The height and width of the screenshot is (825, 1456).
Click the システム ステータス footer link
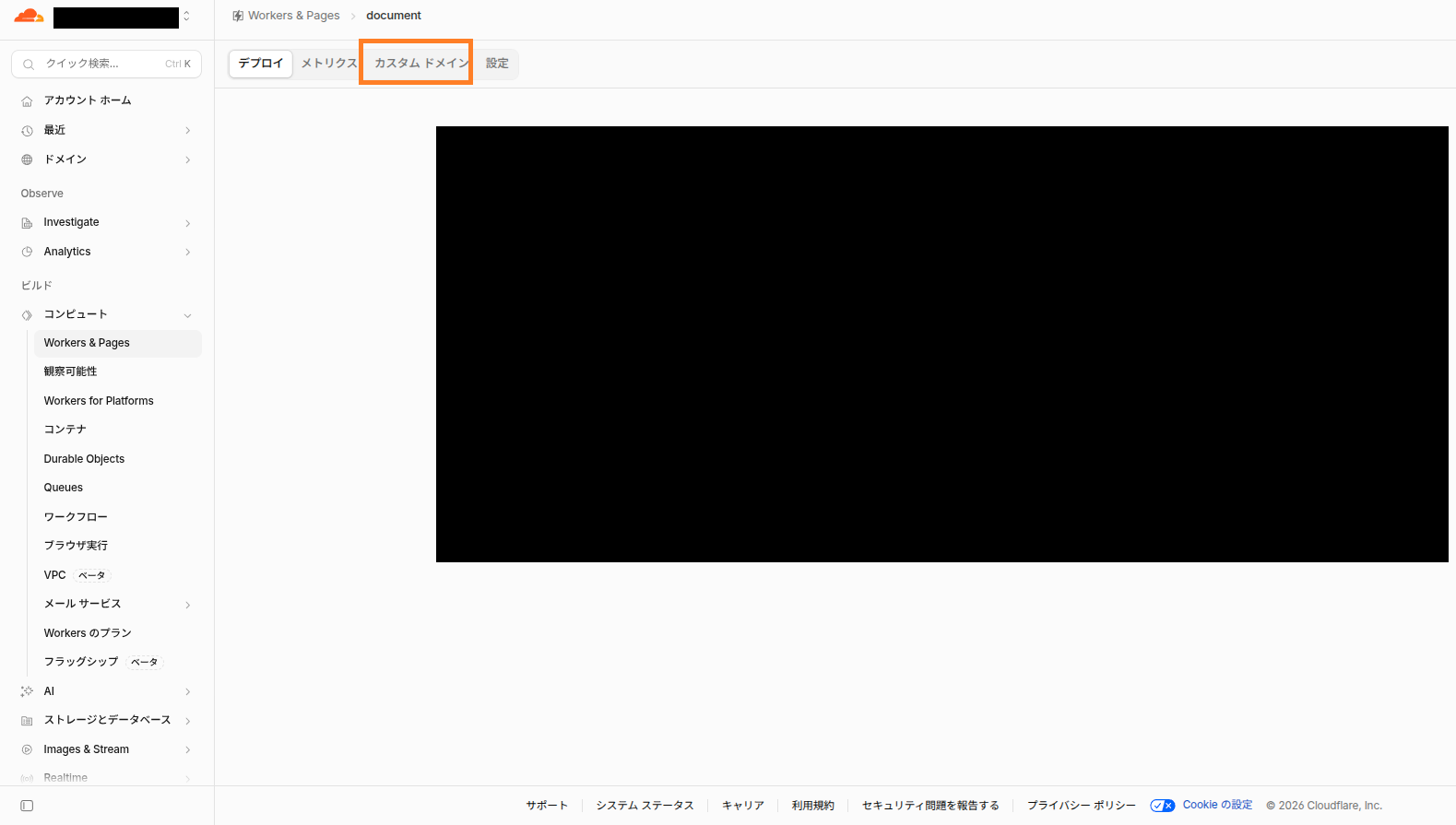point(645,806)
